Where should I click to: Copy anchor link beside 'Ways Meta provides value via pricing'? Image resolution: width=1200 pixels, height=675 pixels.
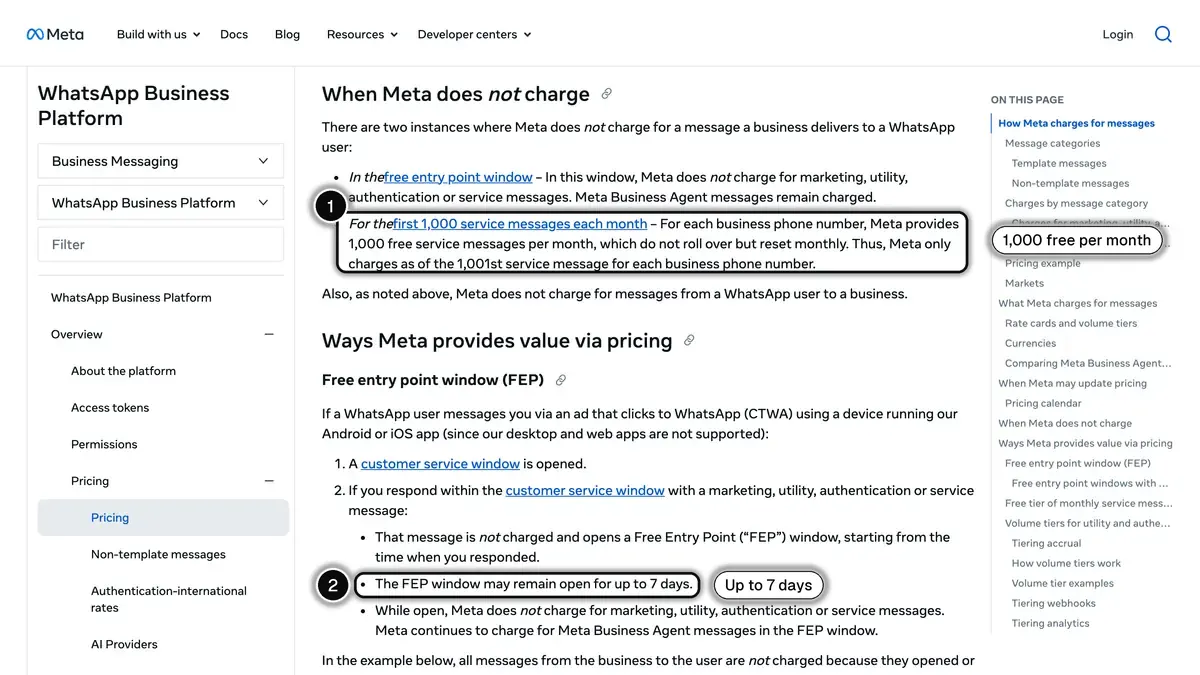pos(689,341)
